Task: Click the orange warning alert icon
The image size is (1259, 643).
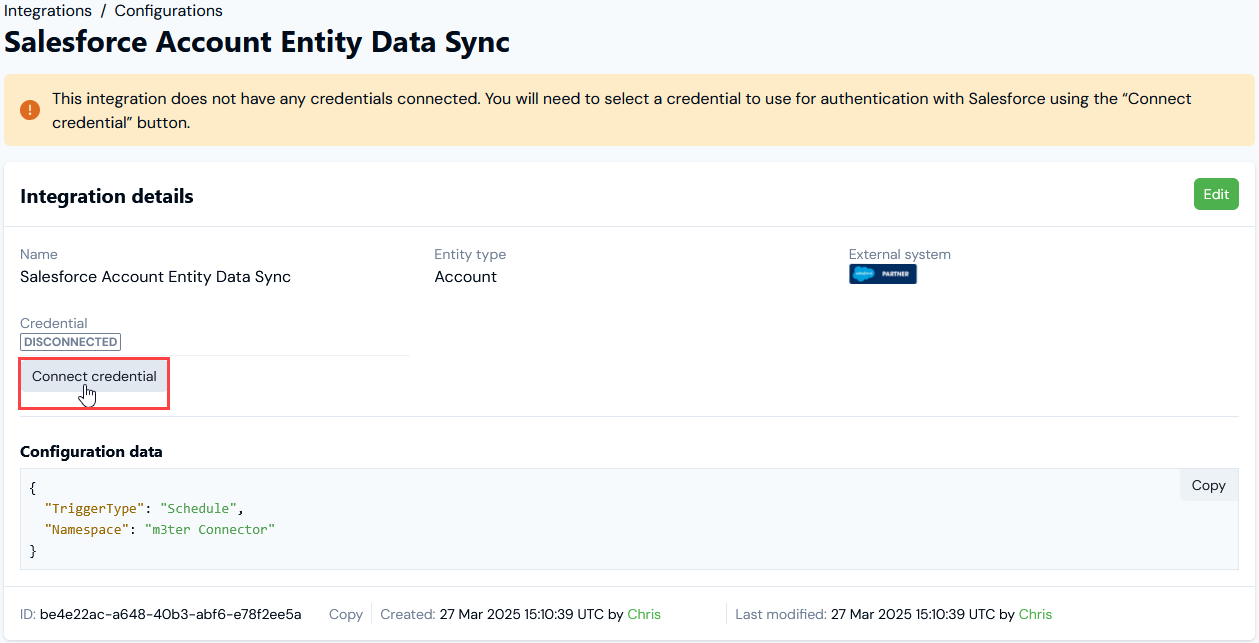Action: coord(30,110)
